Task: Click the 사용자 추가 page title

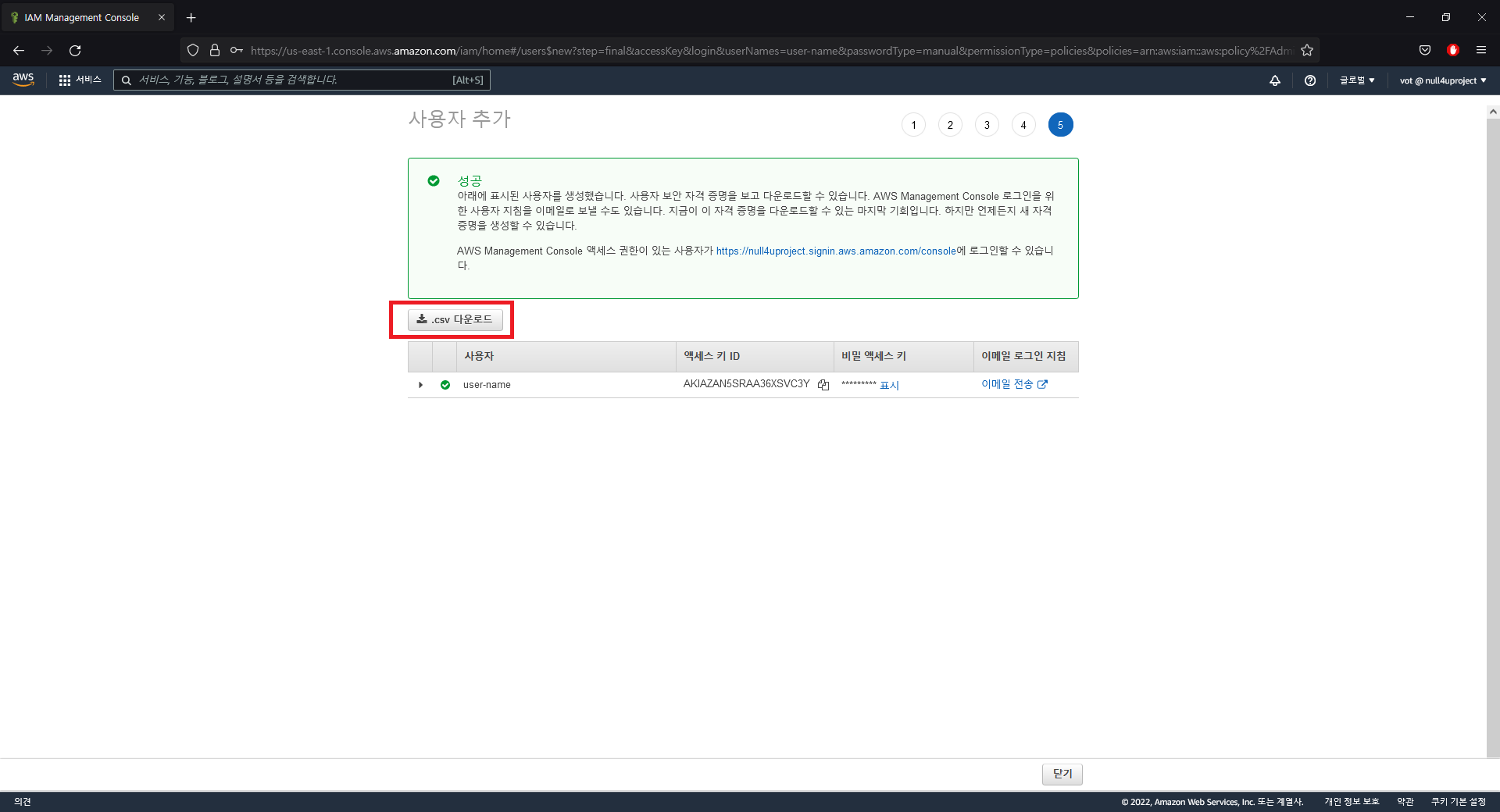Action: (459, 119)
